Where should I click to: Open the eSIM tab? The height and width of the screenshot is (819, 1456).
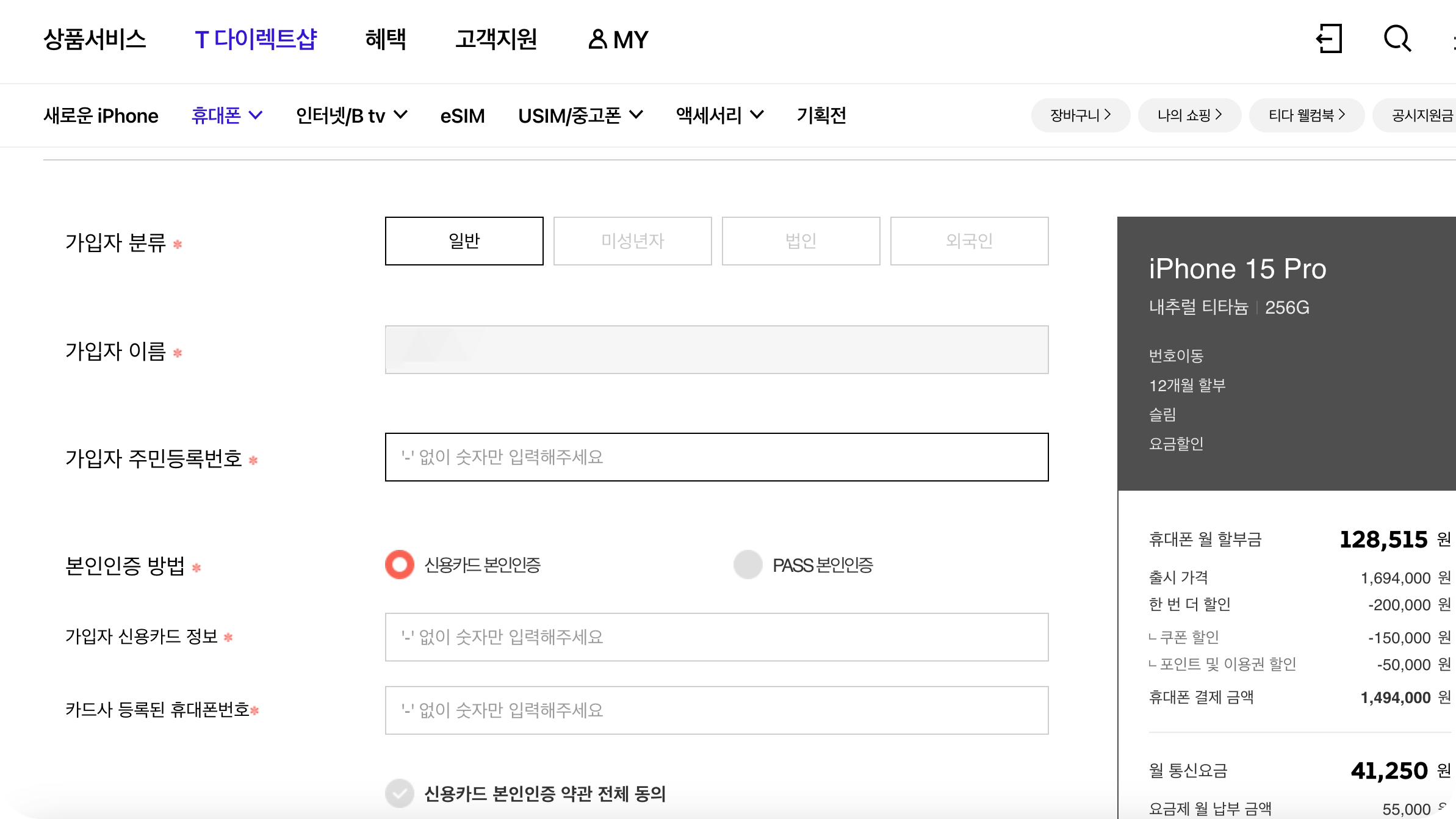click(463, 115)
